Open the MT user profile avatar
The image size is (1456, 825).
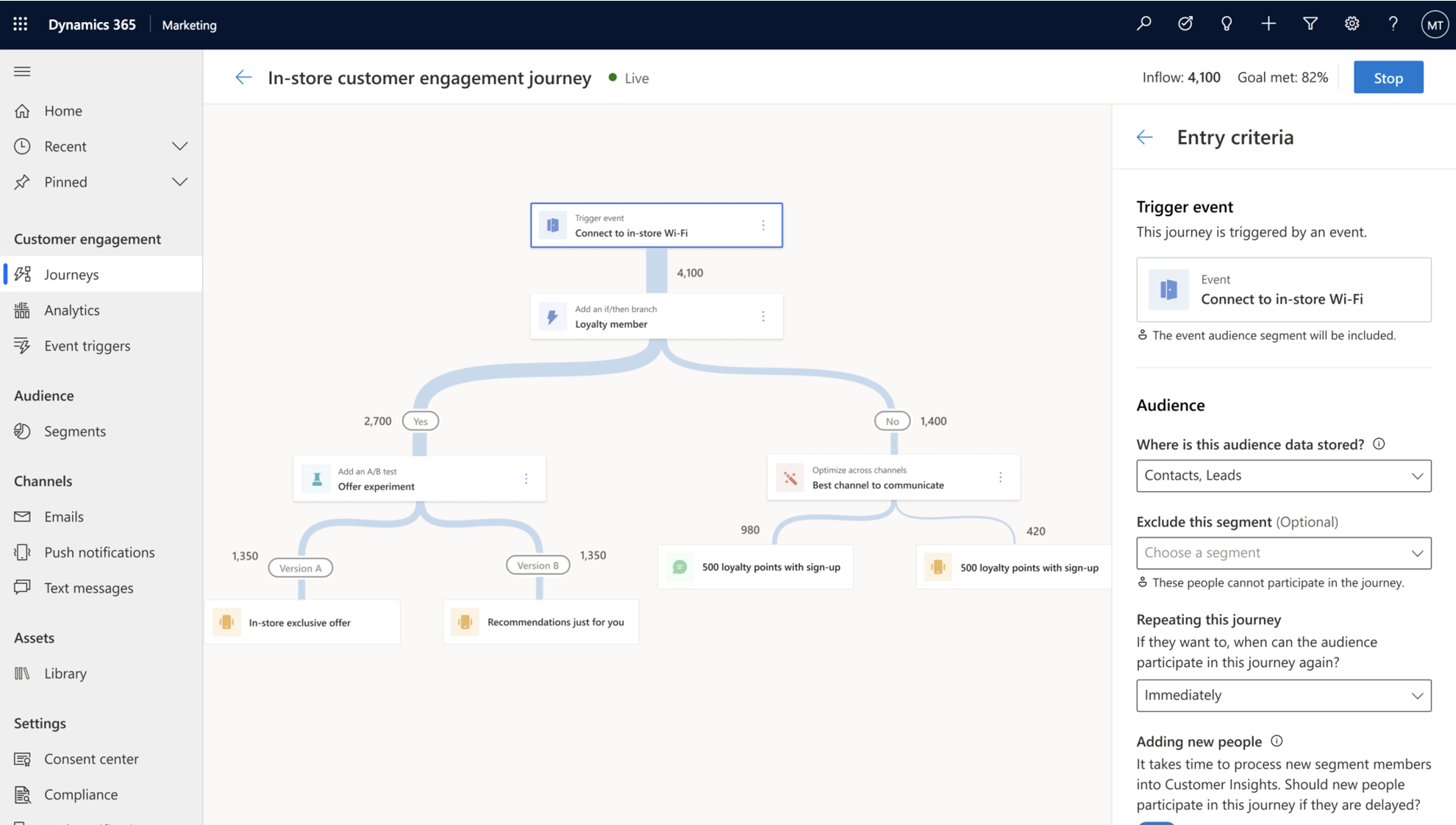point(1435,25)
